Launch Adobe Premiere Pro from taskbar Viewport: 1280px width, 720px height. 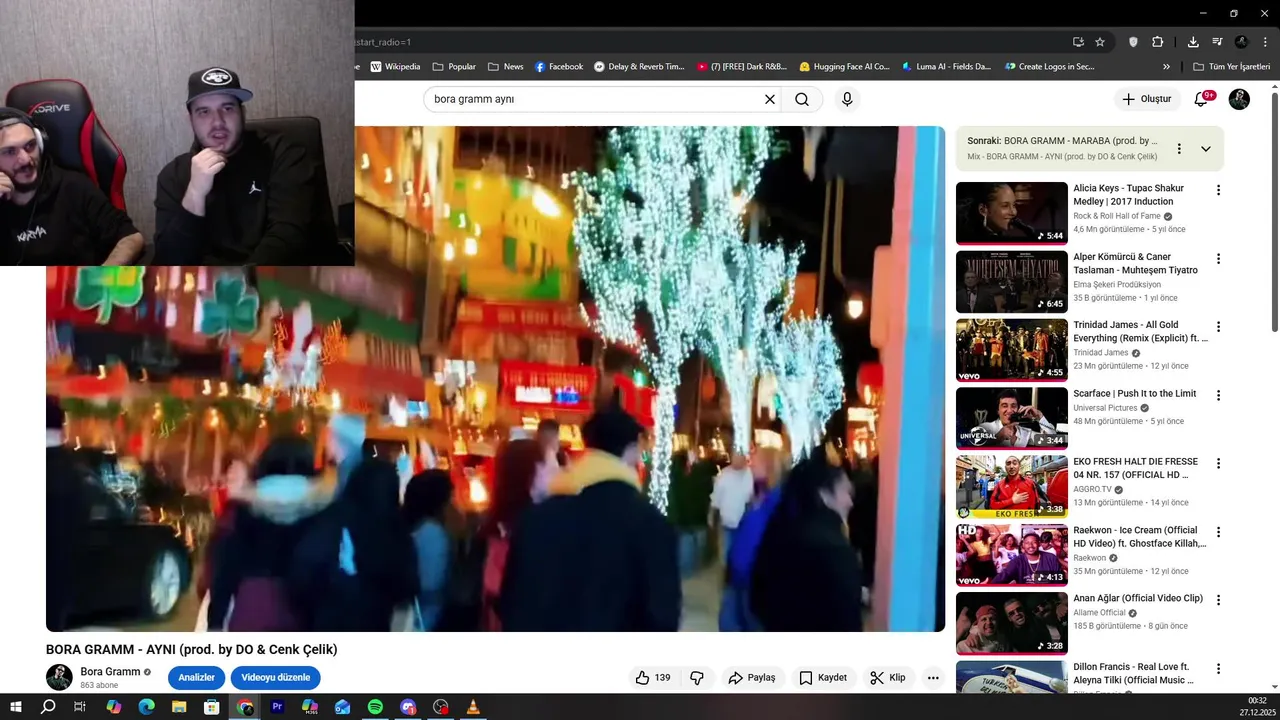[x=277, y=707]
